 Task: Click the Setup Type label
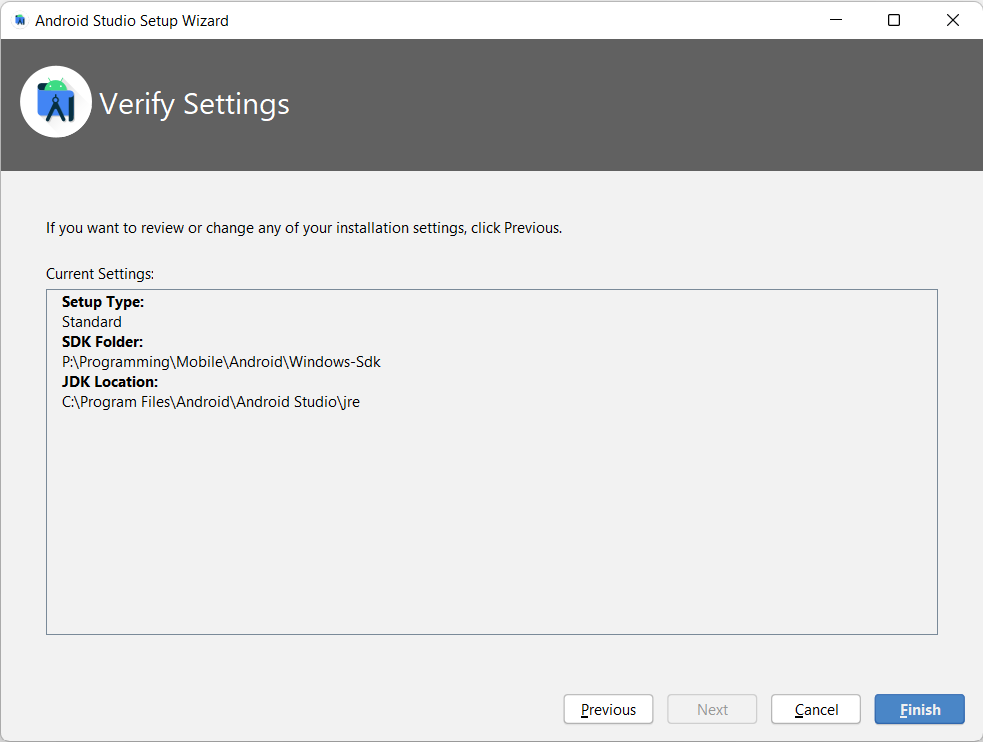(x=101, y=301)
